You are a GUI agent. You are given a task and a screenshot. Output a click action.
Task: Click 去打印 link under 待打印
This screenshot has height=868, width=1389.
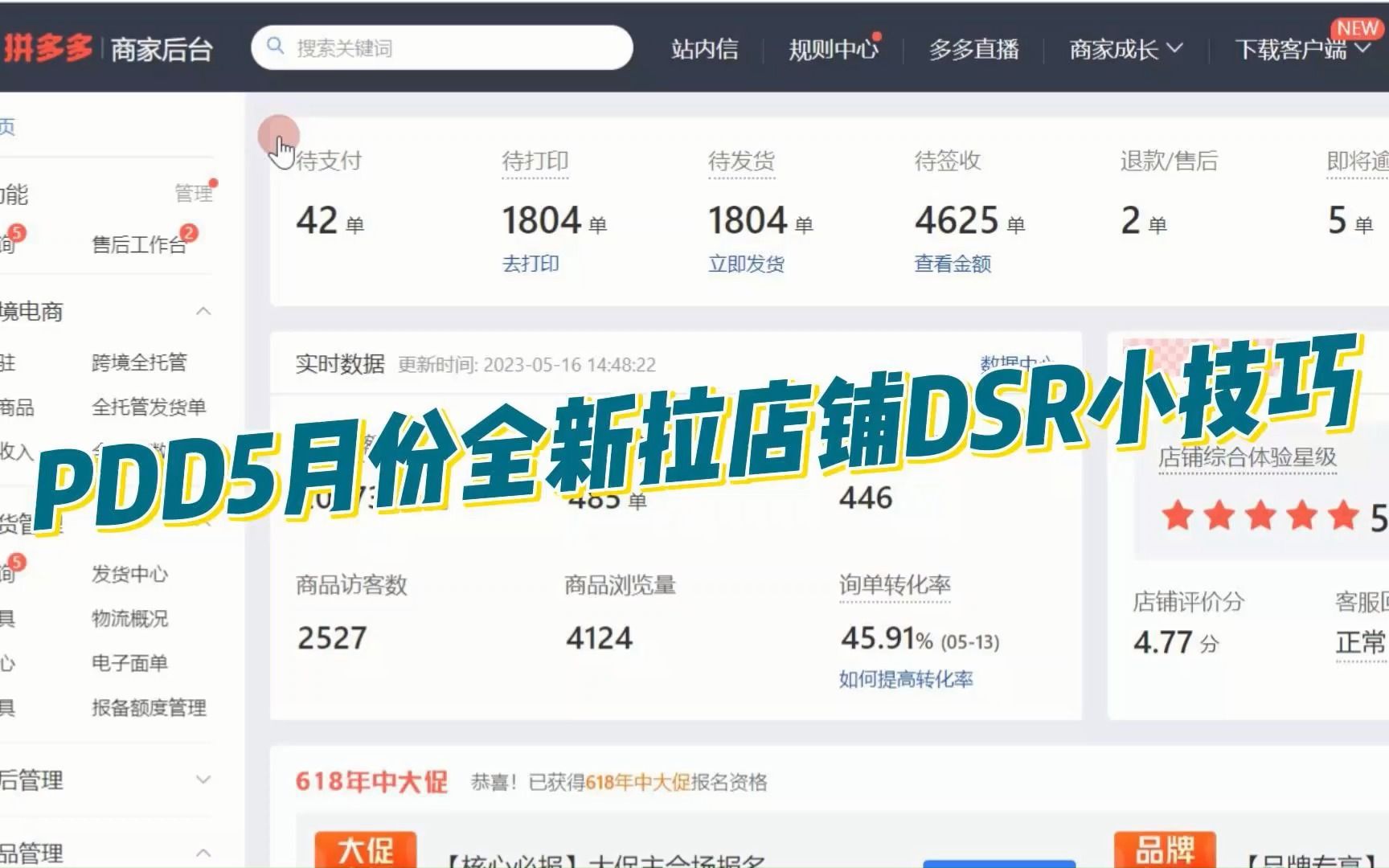pos(531,264)
